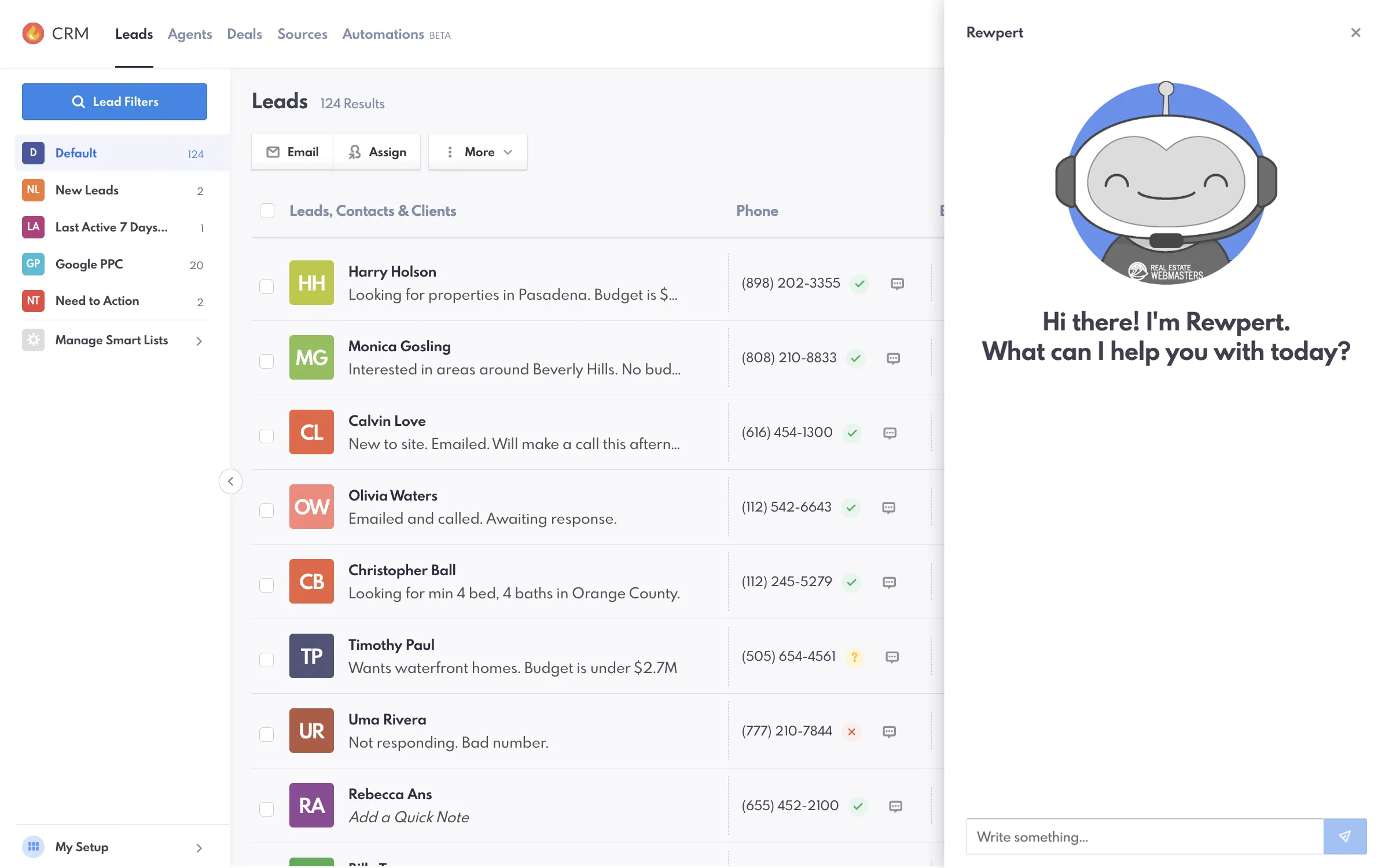
Task: Click the CRM flame logo icon
Action: [33, 34]
